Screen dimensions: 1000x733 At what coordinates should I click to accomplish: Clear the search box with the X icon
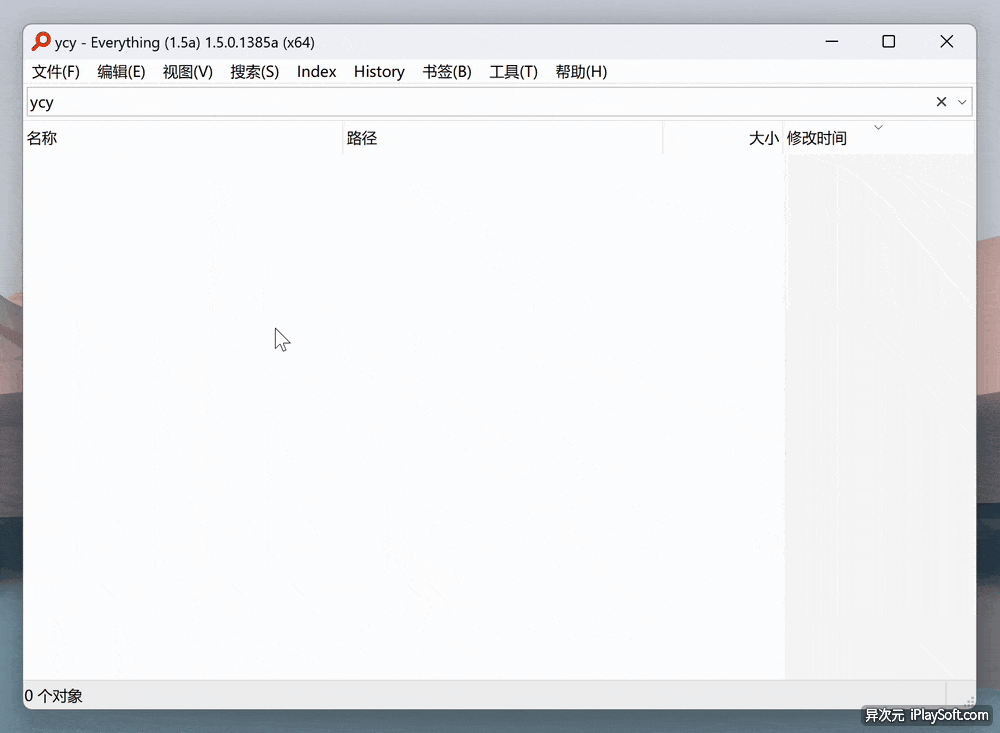click(x=941, y=102)
